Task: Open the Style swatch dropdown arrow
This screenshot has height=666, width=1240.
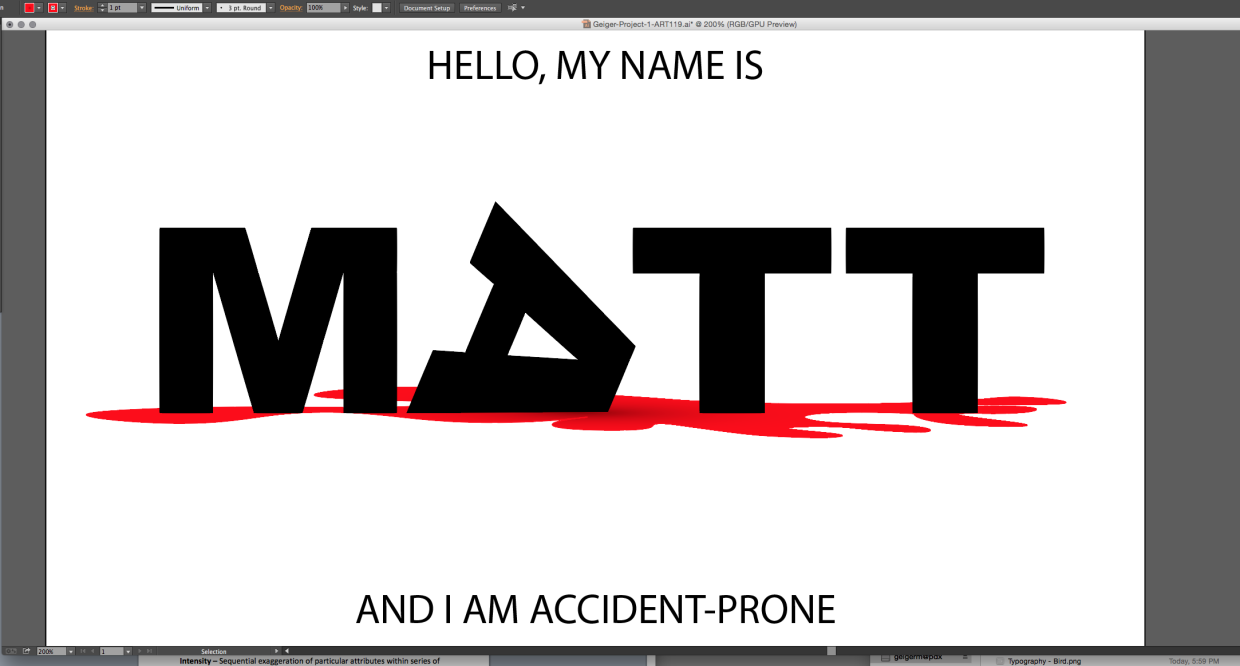Action: [387, 8]
